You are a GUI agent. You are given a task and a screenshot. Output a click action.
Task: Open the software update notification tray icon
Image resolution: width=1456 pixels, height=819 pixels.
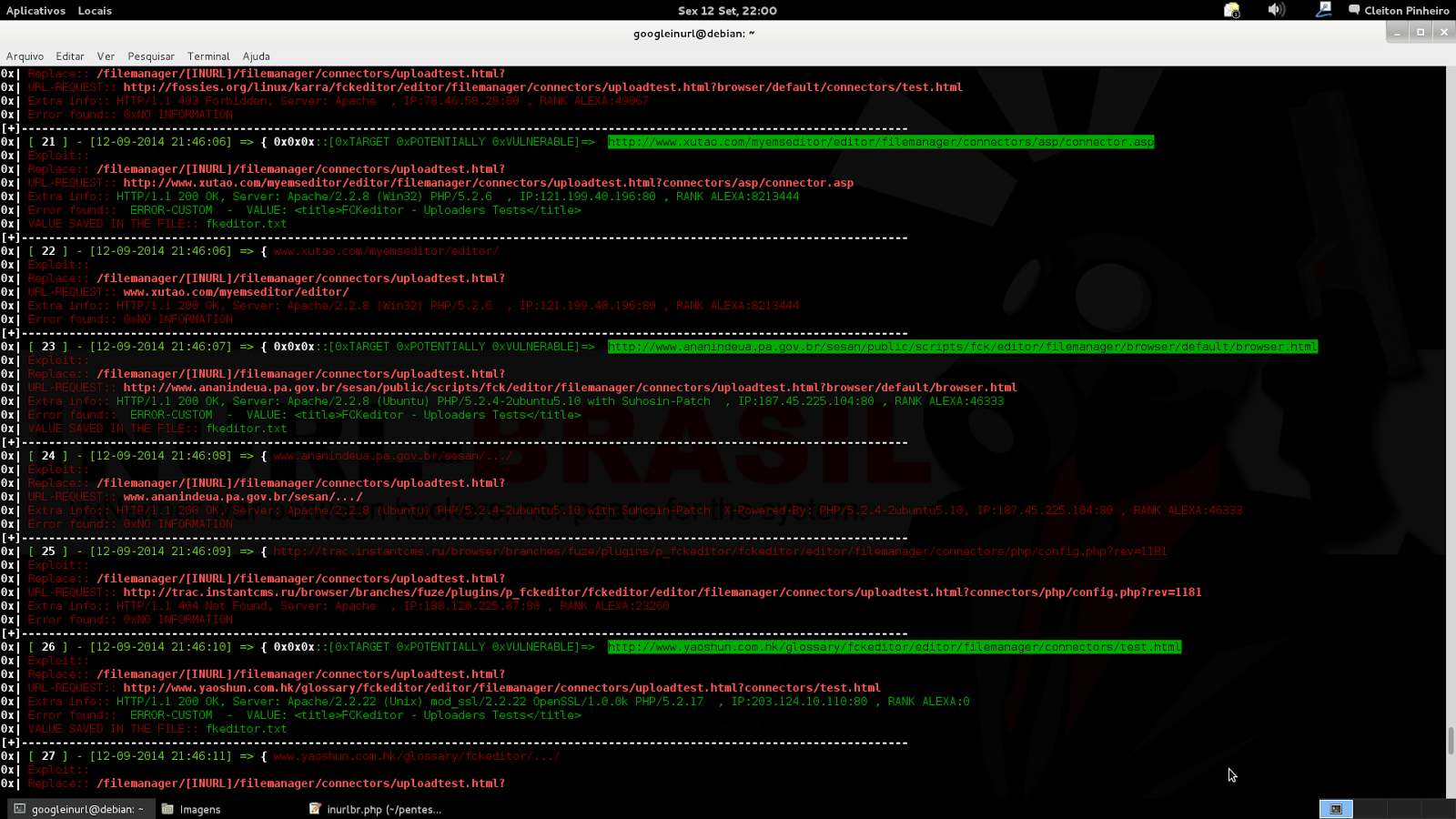[1231, 10]
